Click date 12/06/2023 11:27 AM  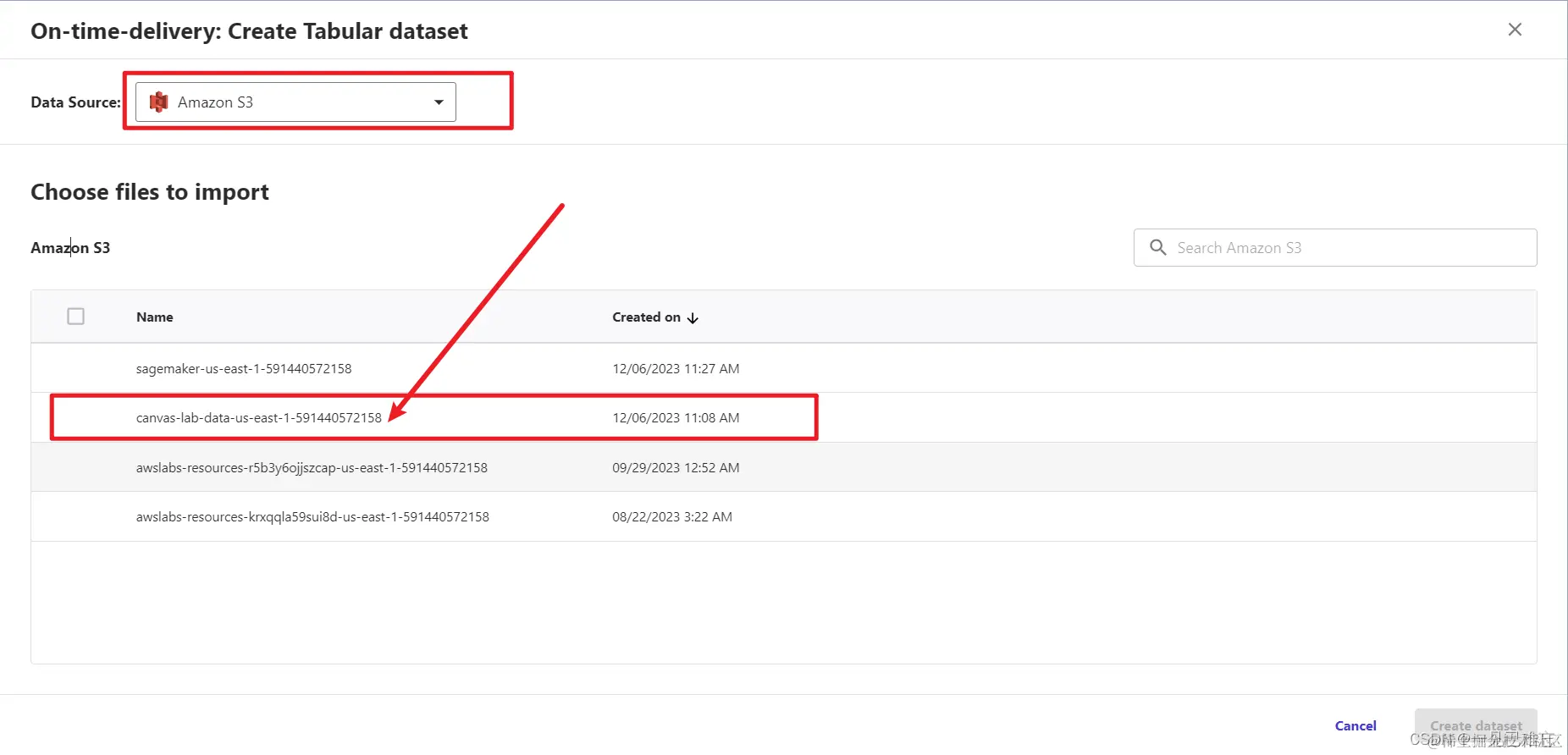click(676, 369)
